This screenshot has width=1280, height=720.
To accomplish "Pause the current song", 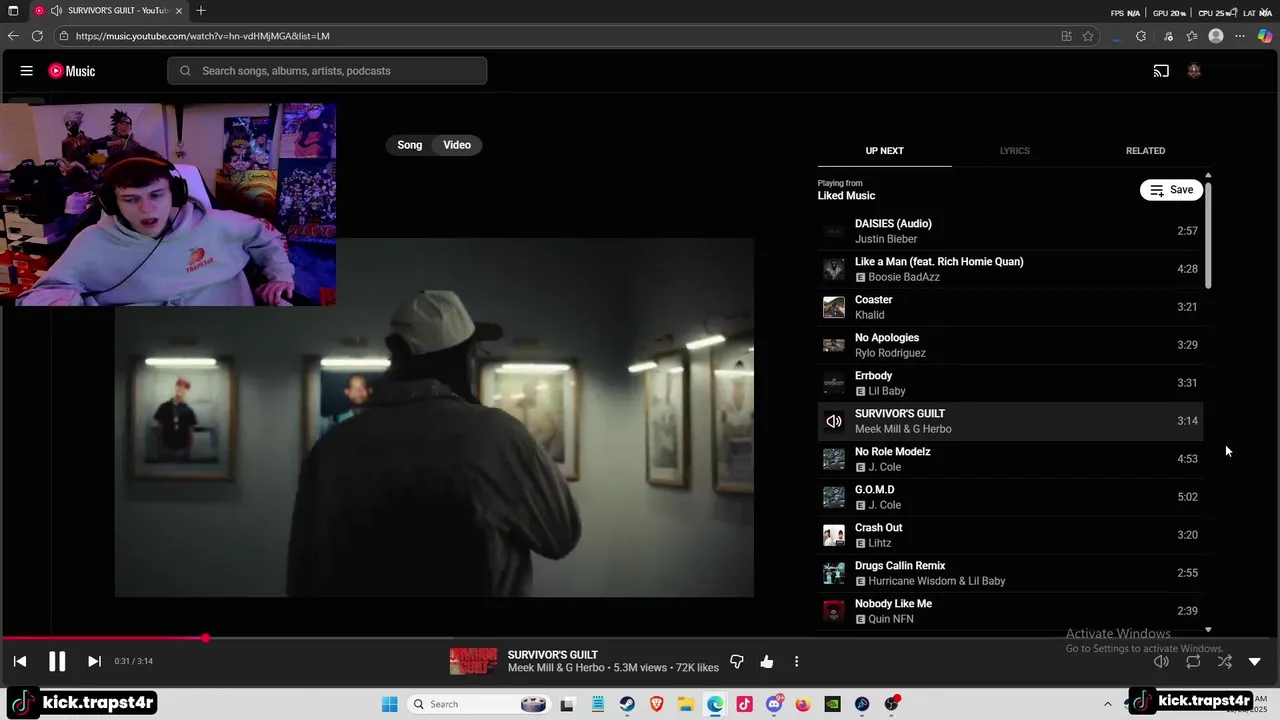I will click(57, 661).
